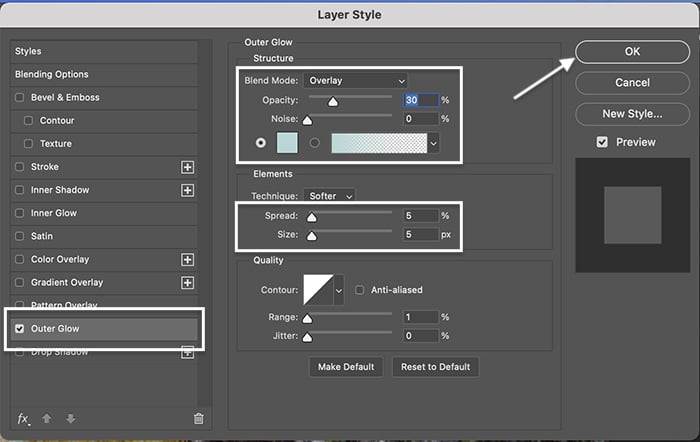Open the Styles section
This screenshot has height=442, width=700.
pyautogui.click(x=104, y=51)
